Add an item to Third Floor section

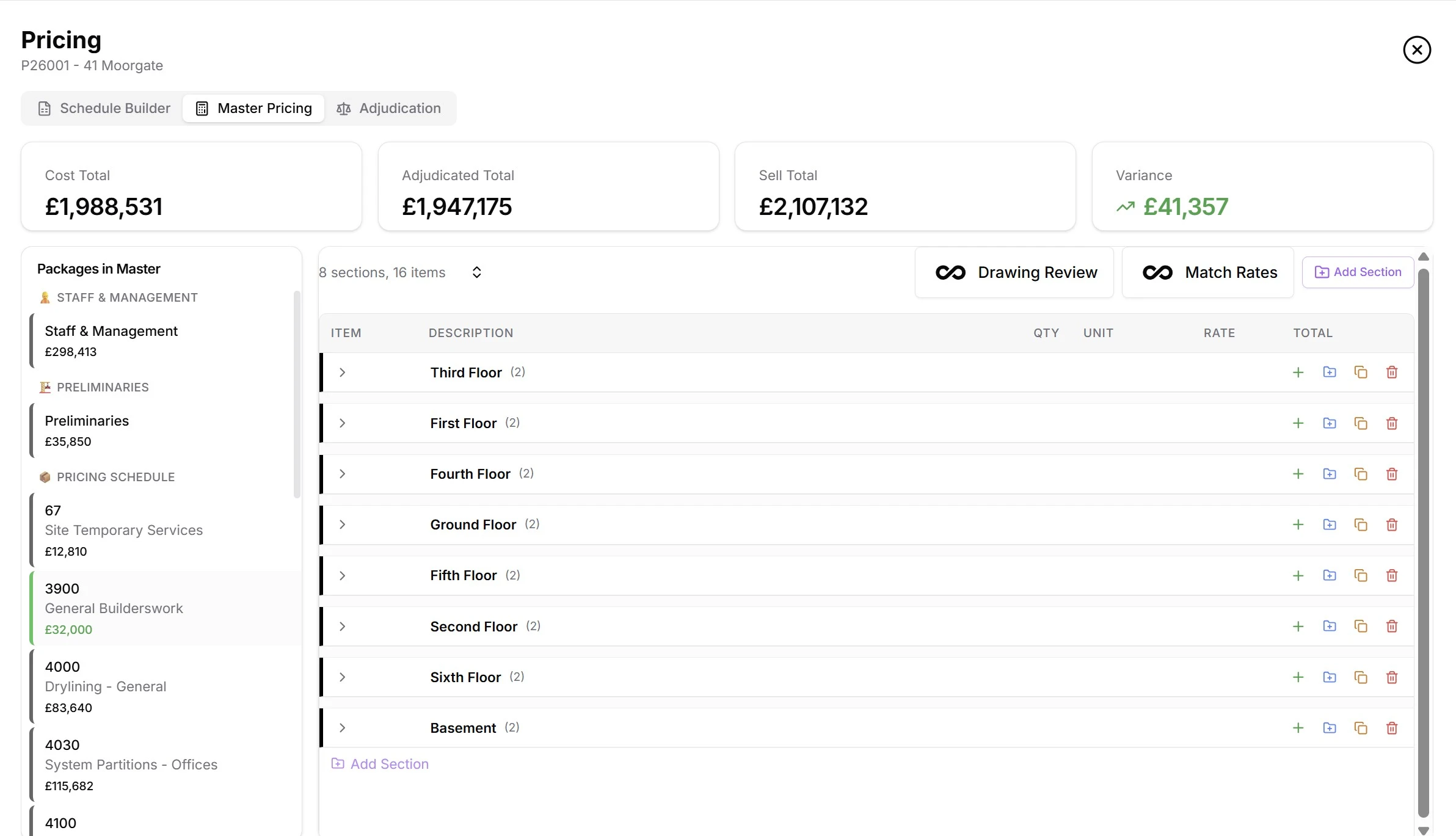(x=1298, y=371)
